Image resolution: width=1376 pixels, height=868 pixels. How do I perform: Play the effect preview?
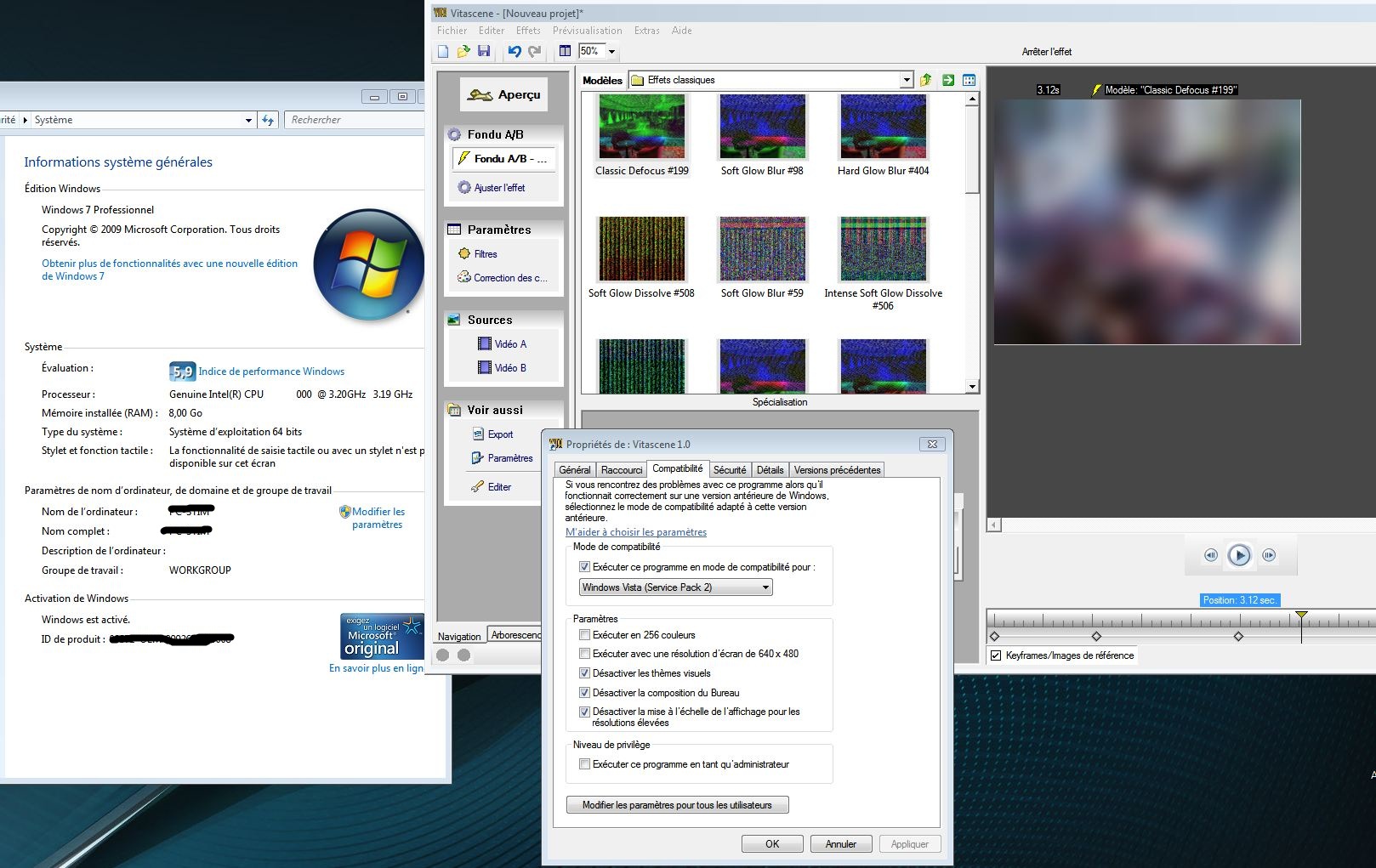click(x=1240, y=555)
